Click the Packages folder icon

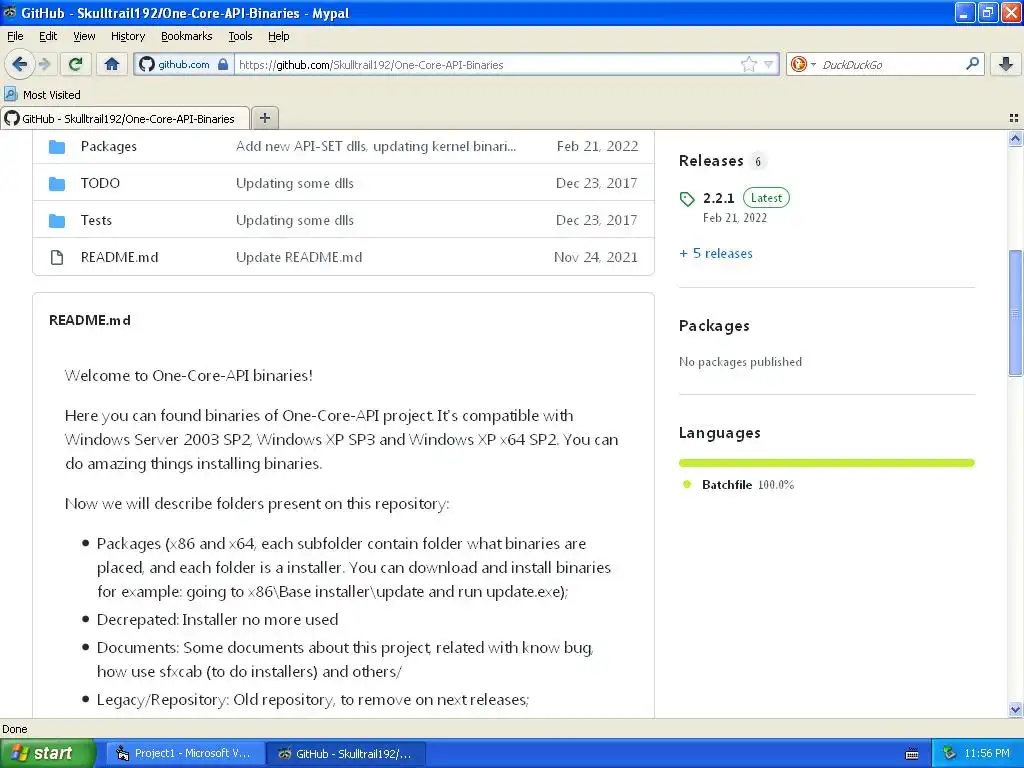[57, 146]
